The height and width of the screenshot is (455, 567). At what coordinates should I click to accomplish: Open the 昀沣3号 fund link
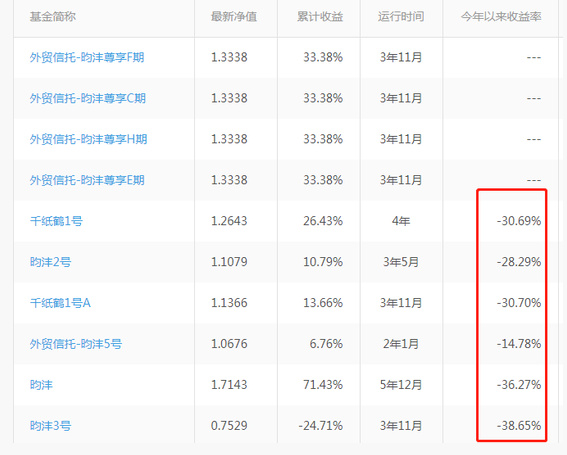51,426
